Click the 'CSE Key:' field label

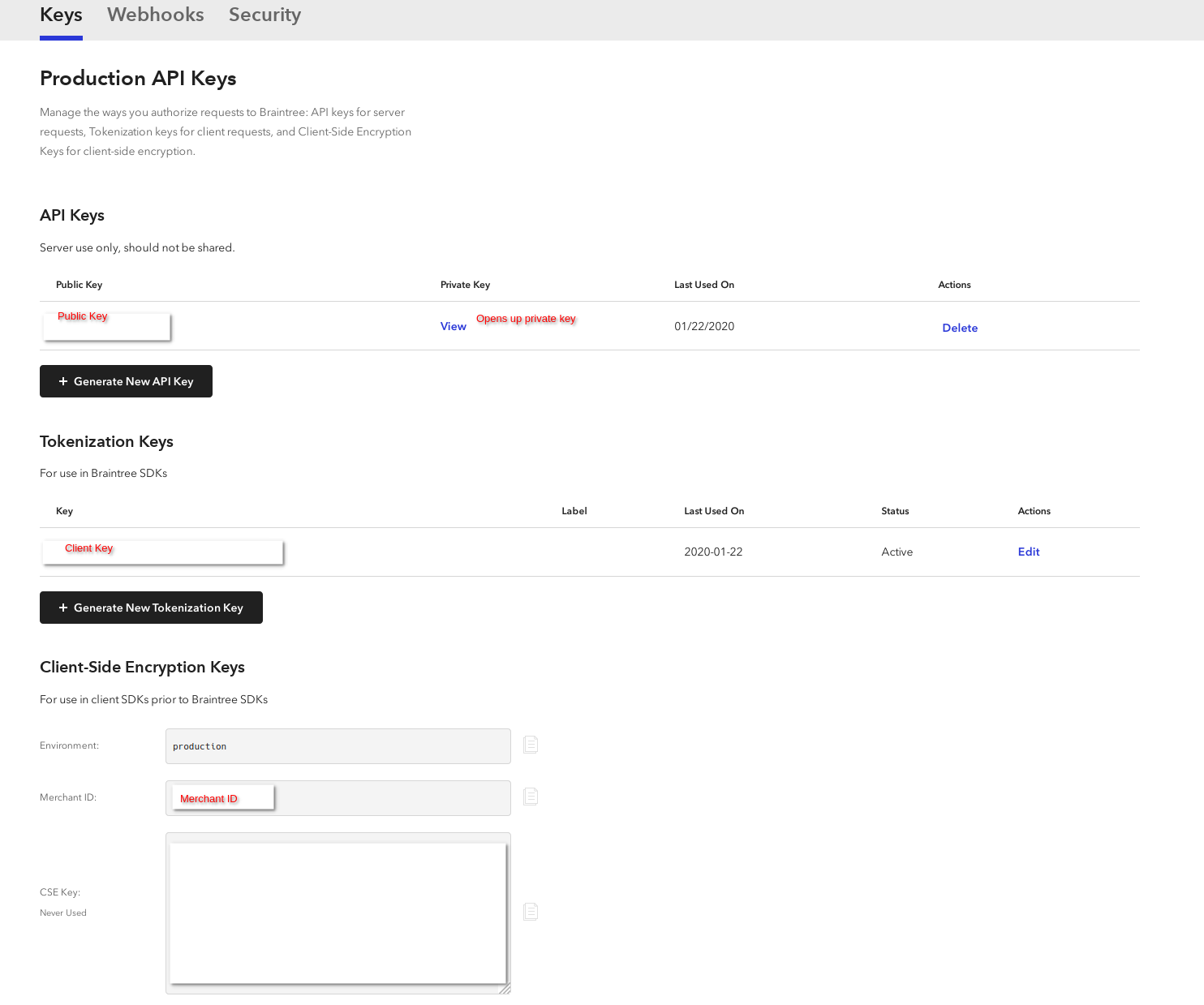(x=60, y=892)
